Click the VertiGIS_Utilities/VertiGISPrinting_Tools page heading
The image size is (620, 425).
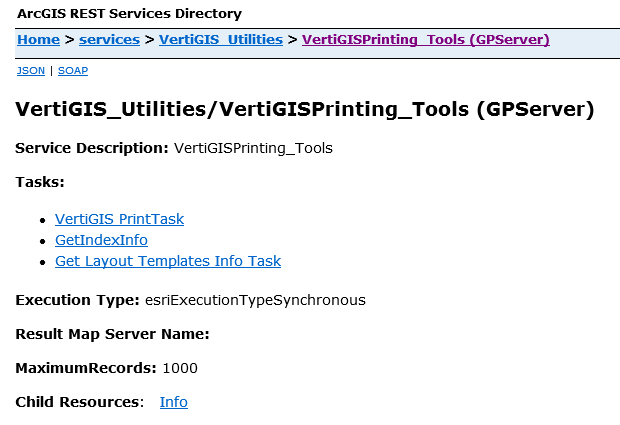click(x=305, y=109)
